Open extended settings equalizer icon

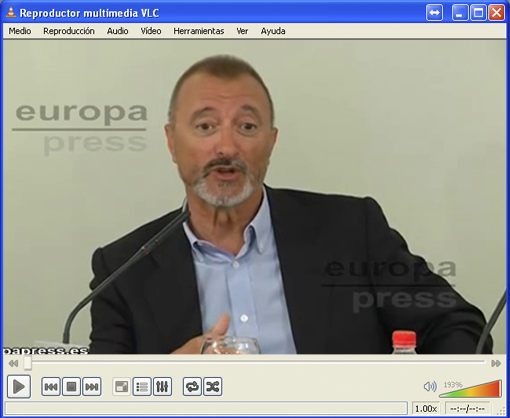[162, 387]
